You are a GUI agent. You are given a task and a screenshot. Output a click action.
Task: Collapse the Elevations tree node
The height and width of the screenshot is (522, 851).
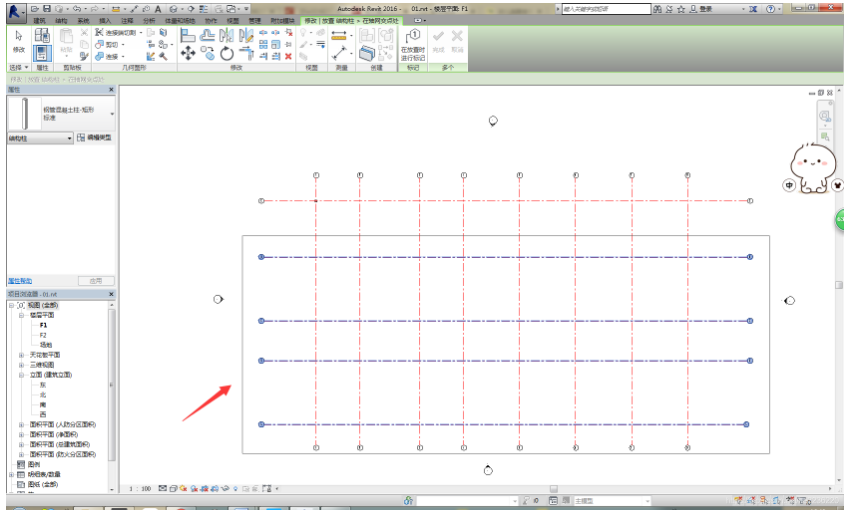[21, 375]
